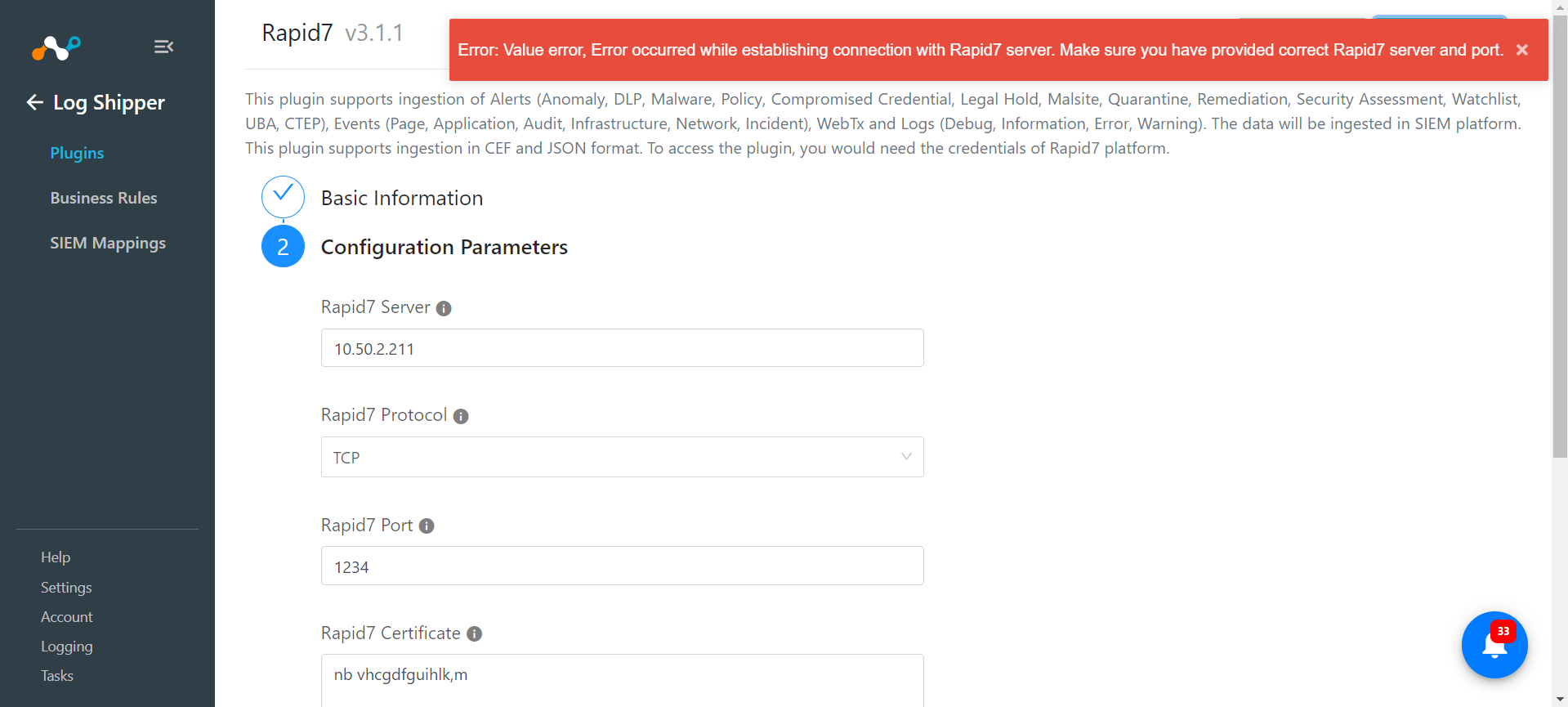Open the notifications bell with 33 badge

[1494, 645]
